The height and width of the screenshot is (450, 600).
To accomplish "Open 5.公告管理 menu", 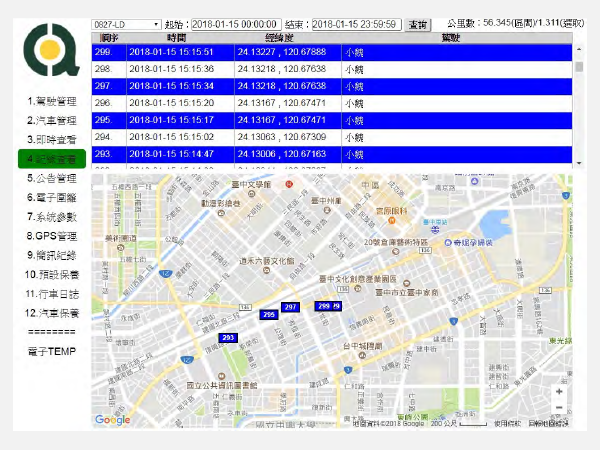I will [x=52, y=178].
